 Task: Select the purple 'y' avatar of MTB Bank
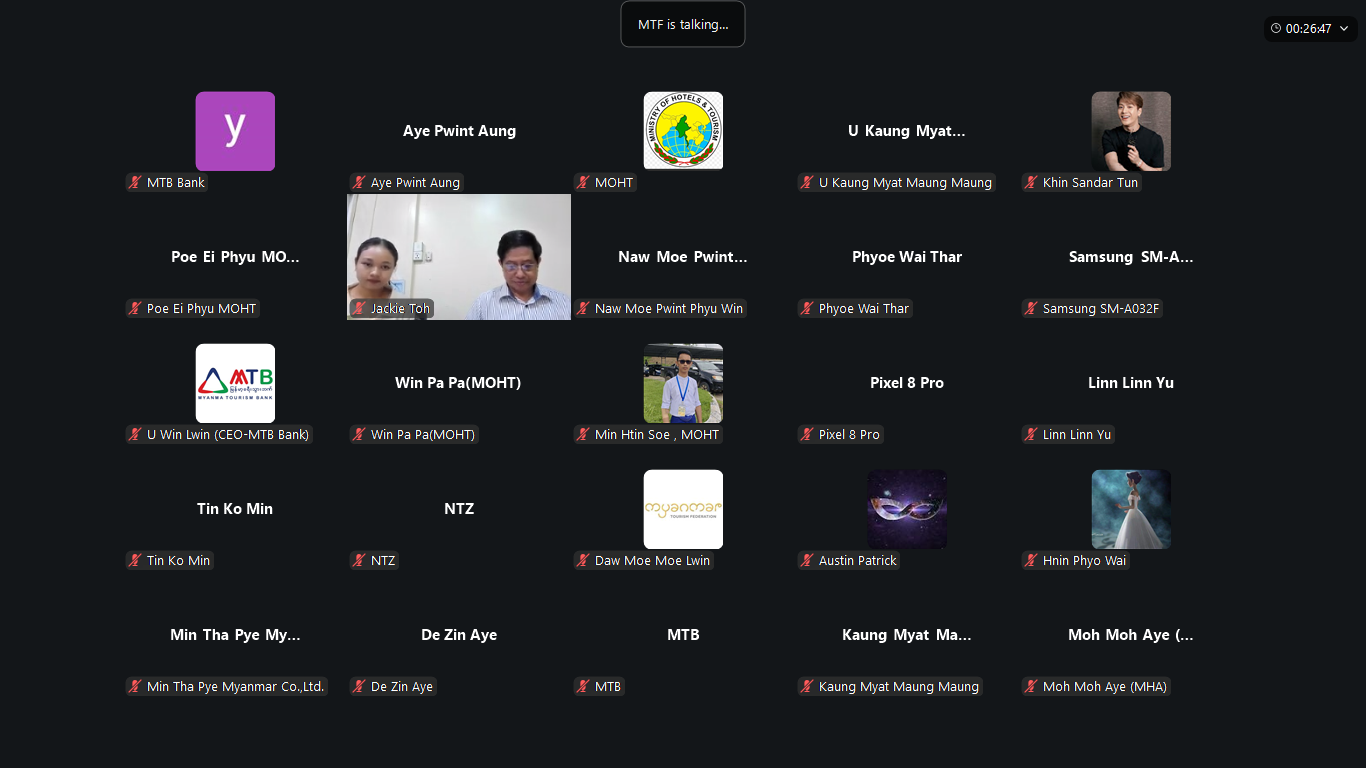coord(235,131)
